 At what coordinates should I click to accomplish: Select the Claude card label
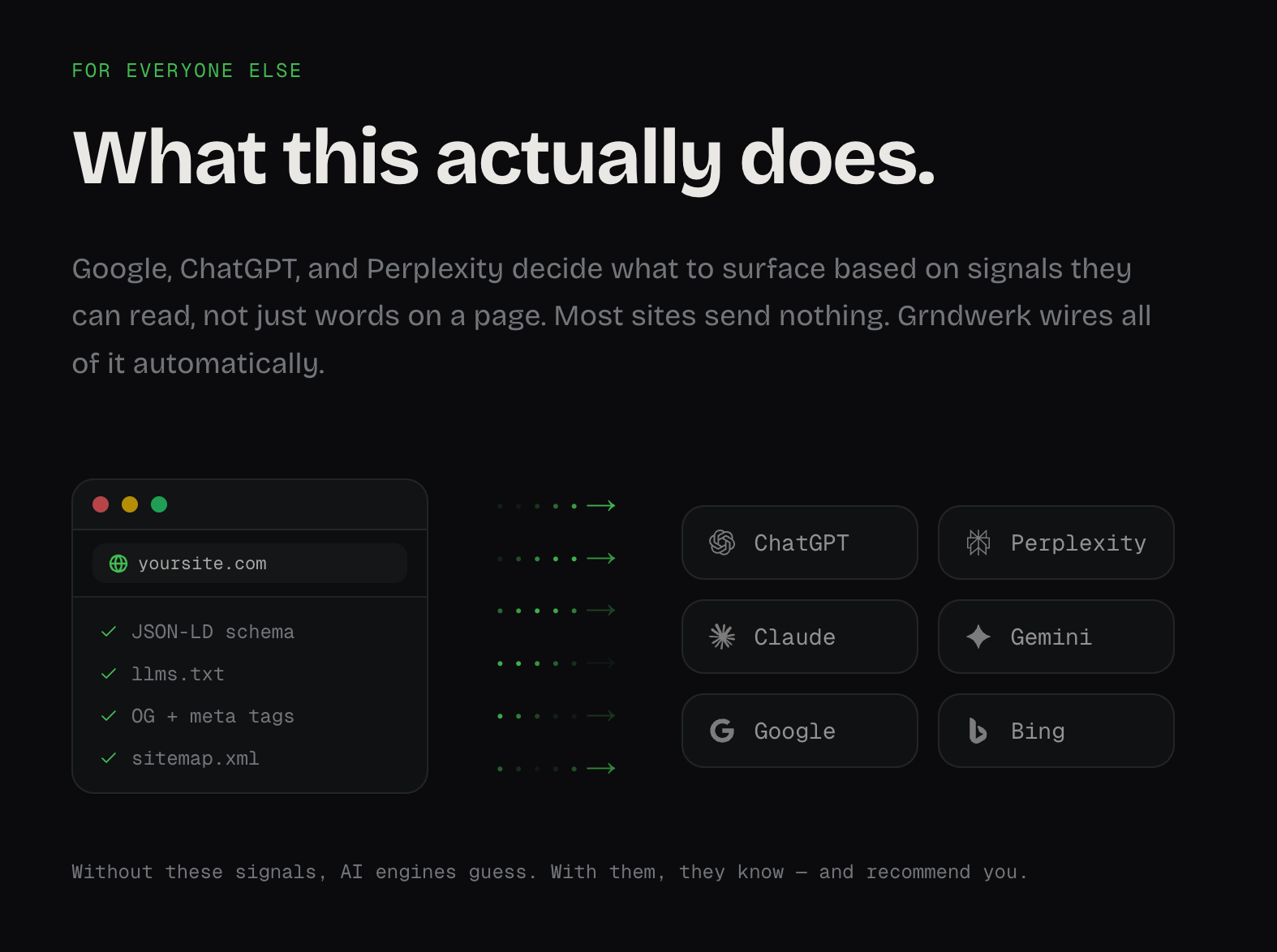coord(795,637)
